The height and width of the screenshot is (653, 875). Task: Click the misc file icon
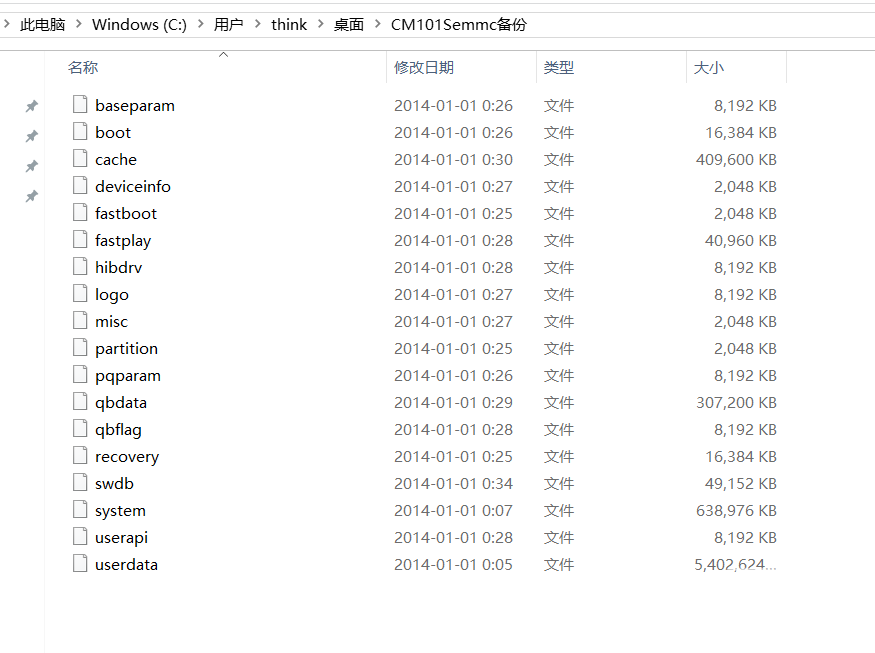click(80, 320)
